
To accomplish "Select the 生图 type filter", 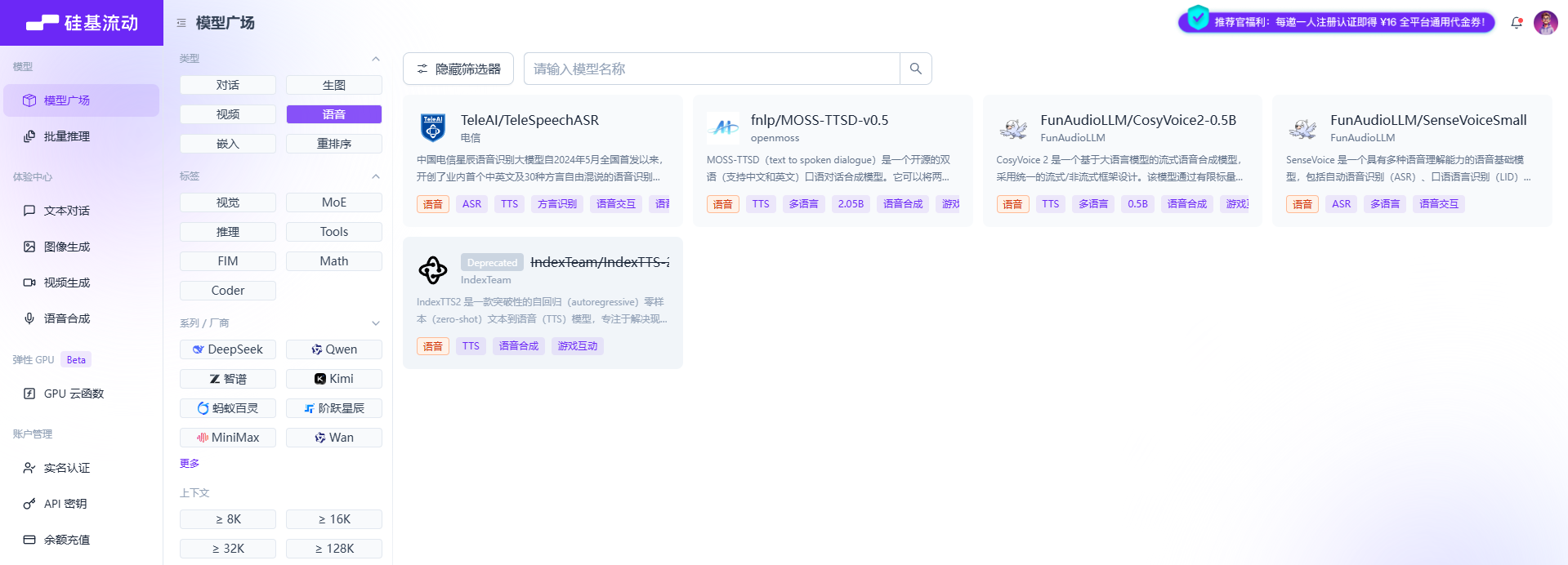I will coord(334,85).
